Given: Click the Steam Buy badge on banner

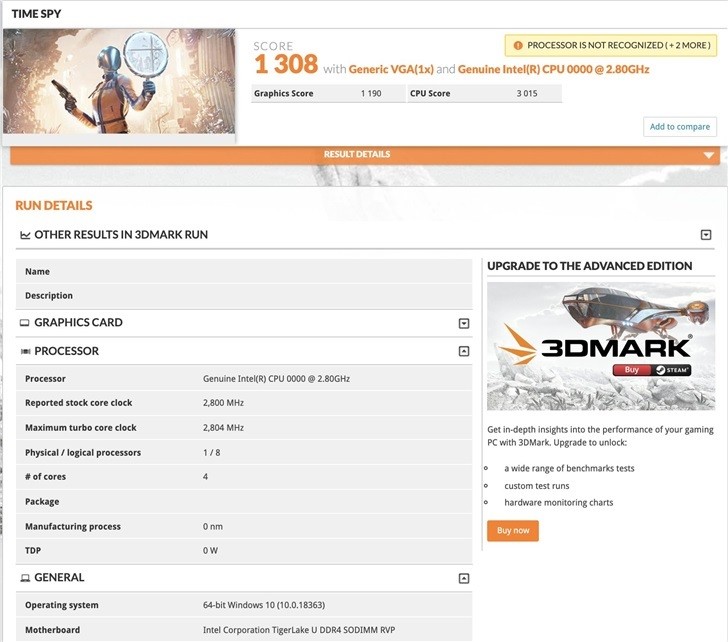Looking at the screenshot, I should coord(652,370).
